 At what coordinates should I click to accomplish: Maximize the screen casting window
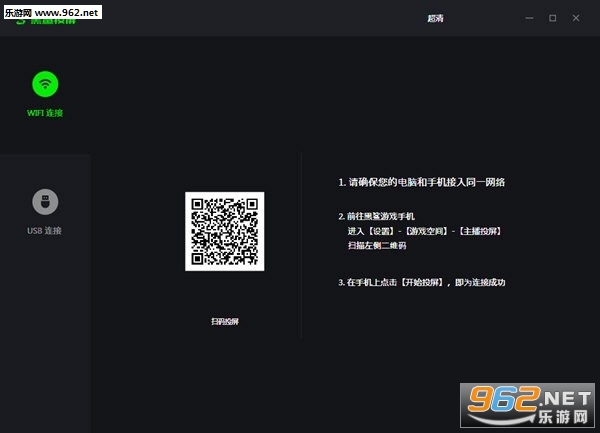click(553, 18)
